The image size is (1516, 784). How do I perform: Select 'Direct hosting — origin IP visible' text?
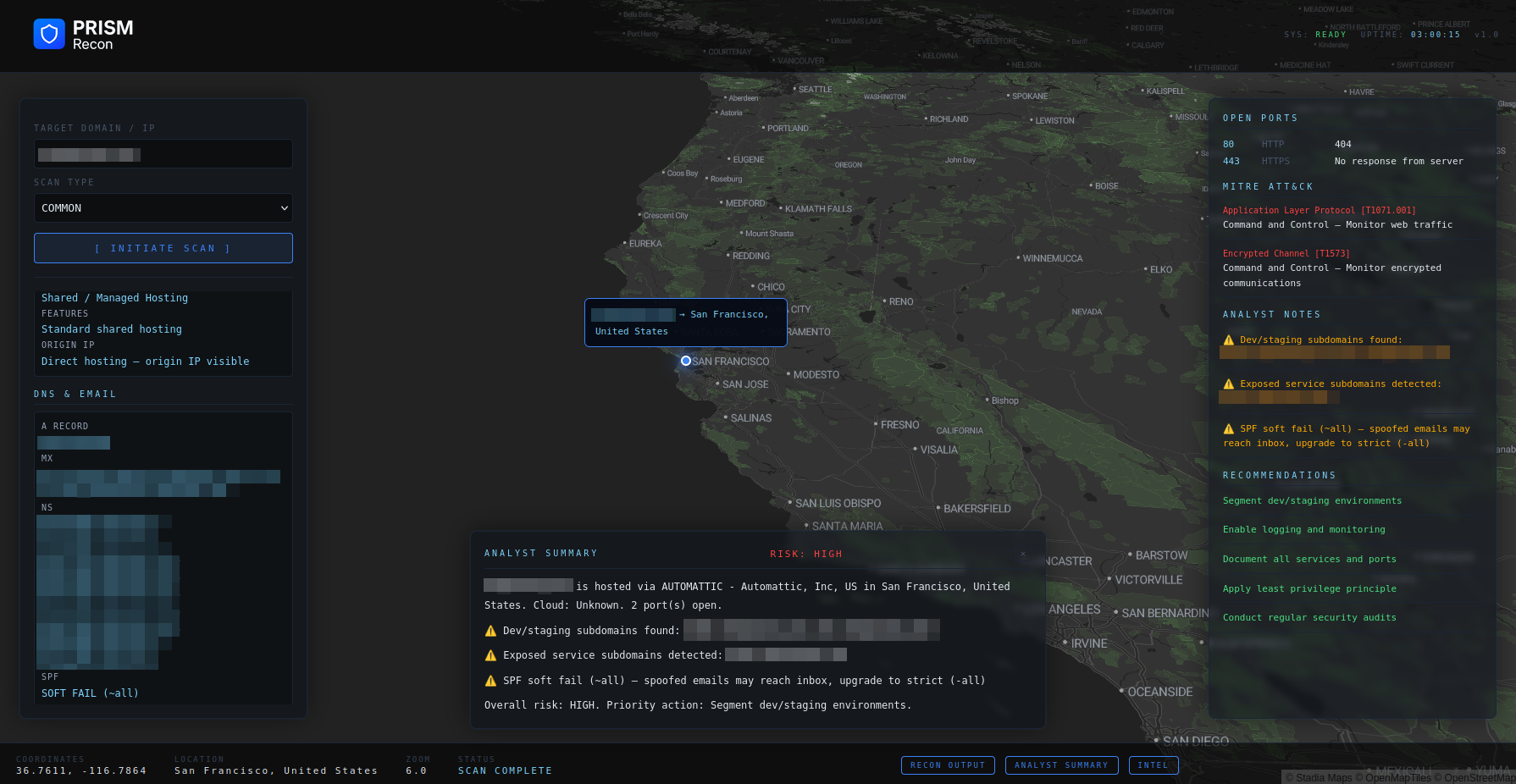(x=146, y=362)
